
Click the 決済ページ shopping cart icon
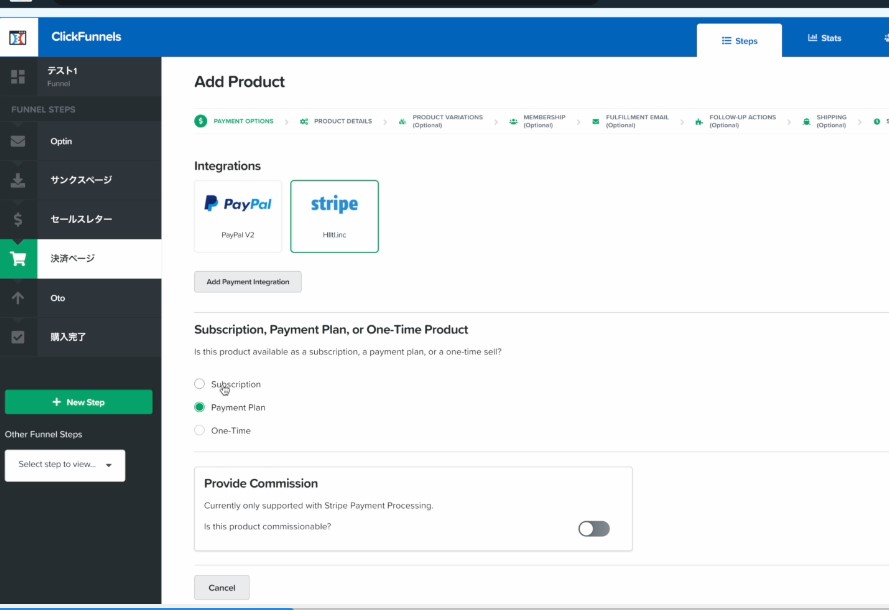pyautogui.click(x=18, y=259)
